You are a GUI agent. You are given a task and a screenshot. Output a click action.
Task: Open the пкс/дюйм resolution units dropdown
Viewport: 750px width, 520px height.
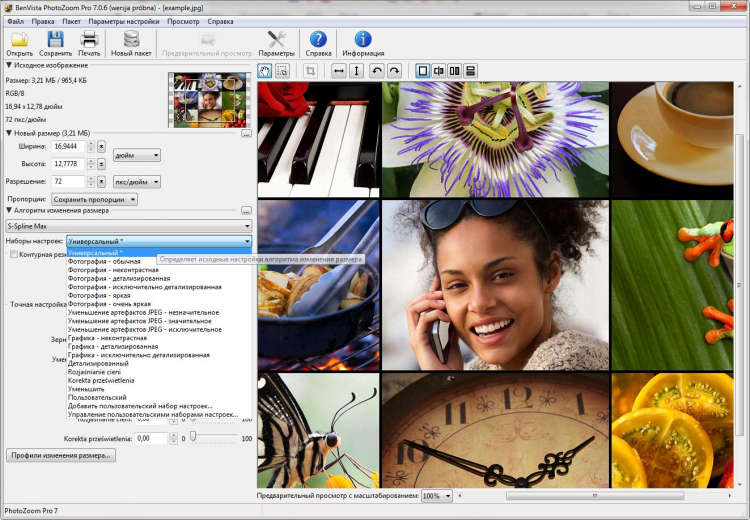pos(137,182)
